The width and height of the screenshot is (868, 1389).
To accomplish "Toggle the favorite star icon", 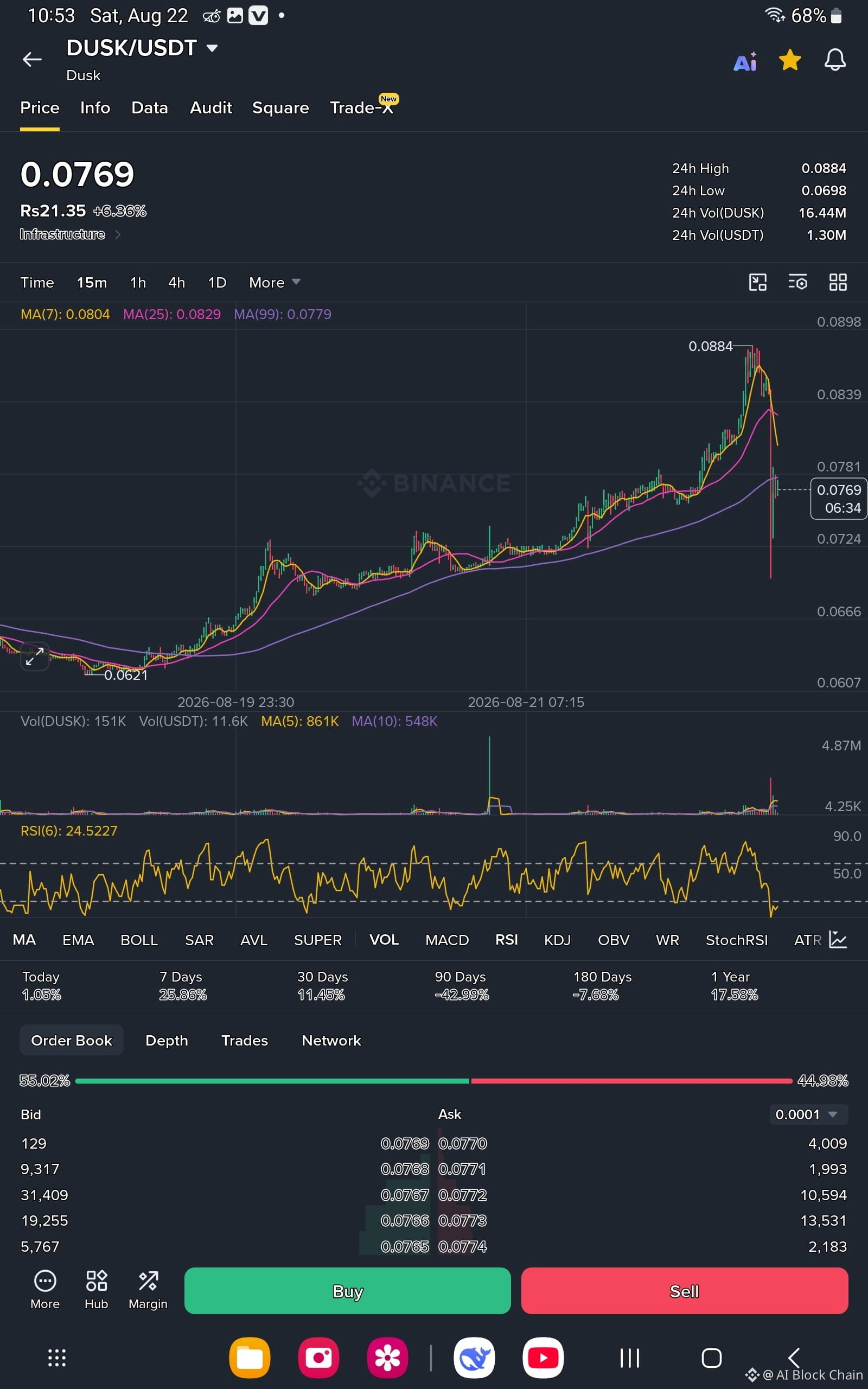I will (790, 60).
